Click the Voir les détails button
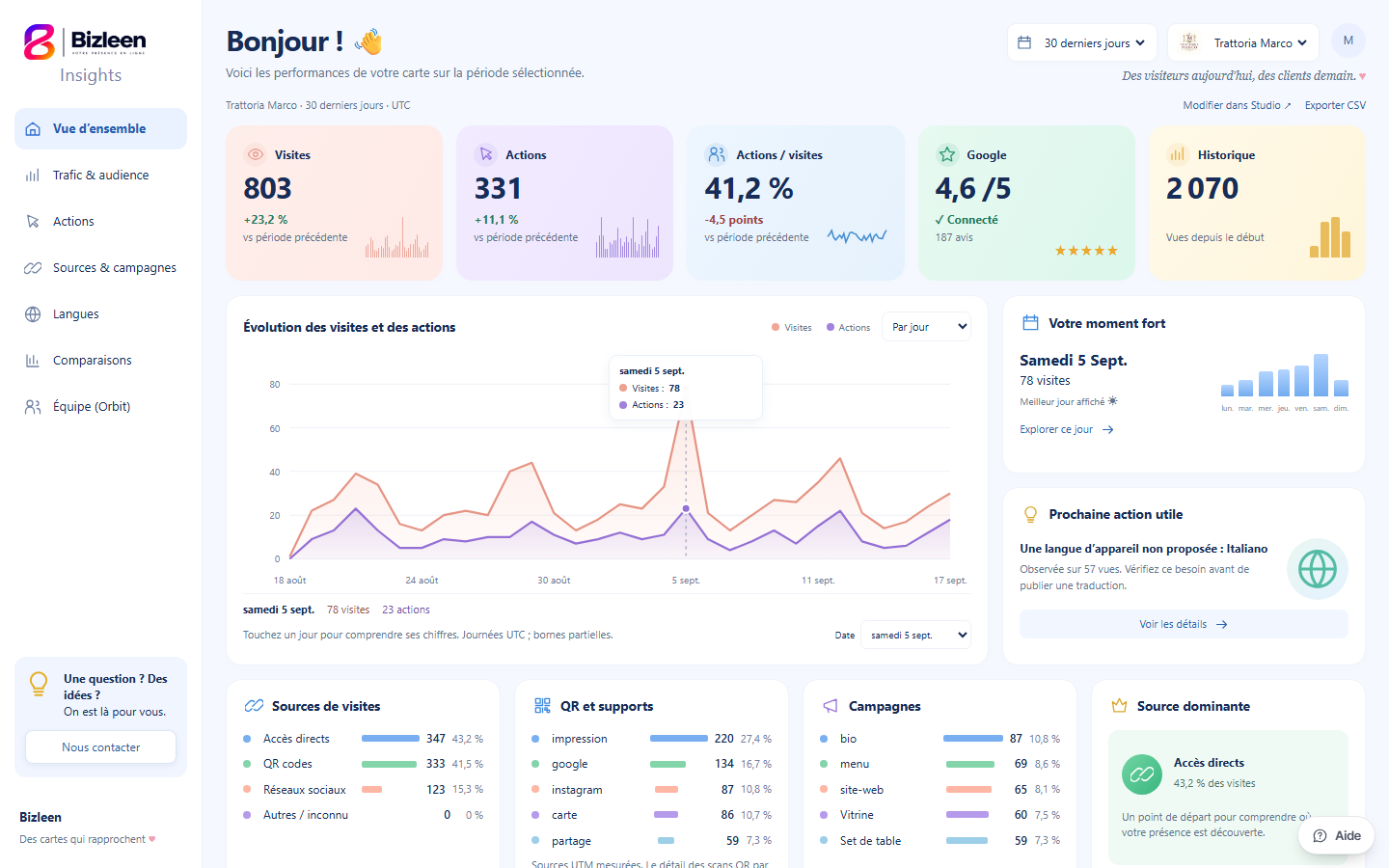The width and height of the screenshot is (1389, 868). tap(1184, 624)
